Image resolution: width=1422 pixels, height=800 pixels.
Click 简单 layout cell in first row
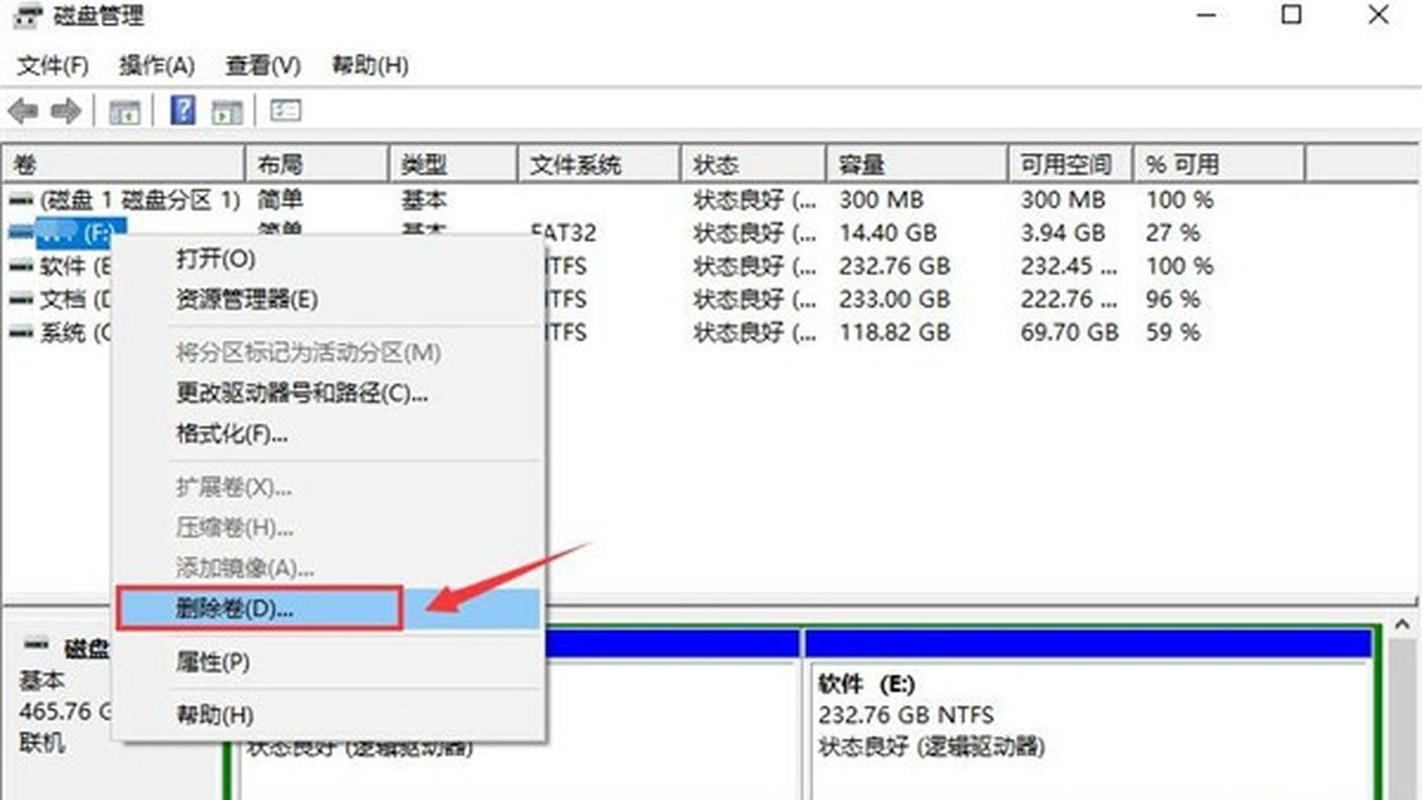(x=280, y=200)
